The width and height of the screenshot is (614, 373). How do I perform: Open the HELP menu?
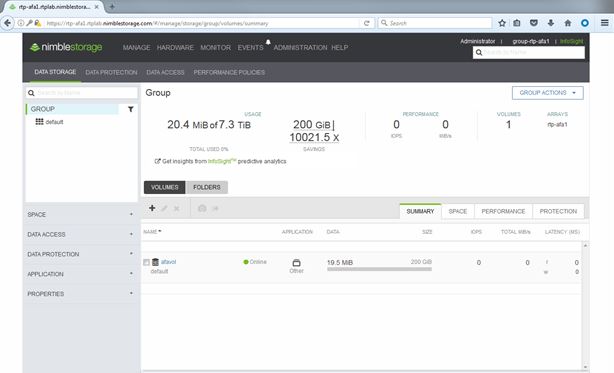340,47
